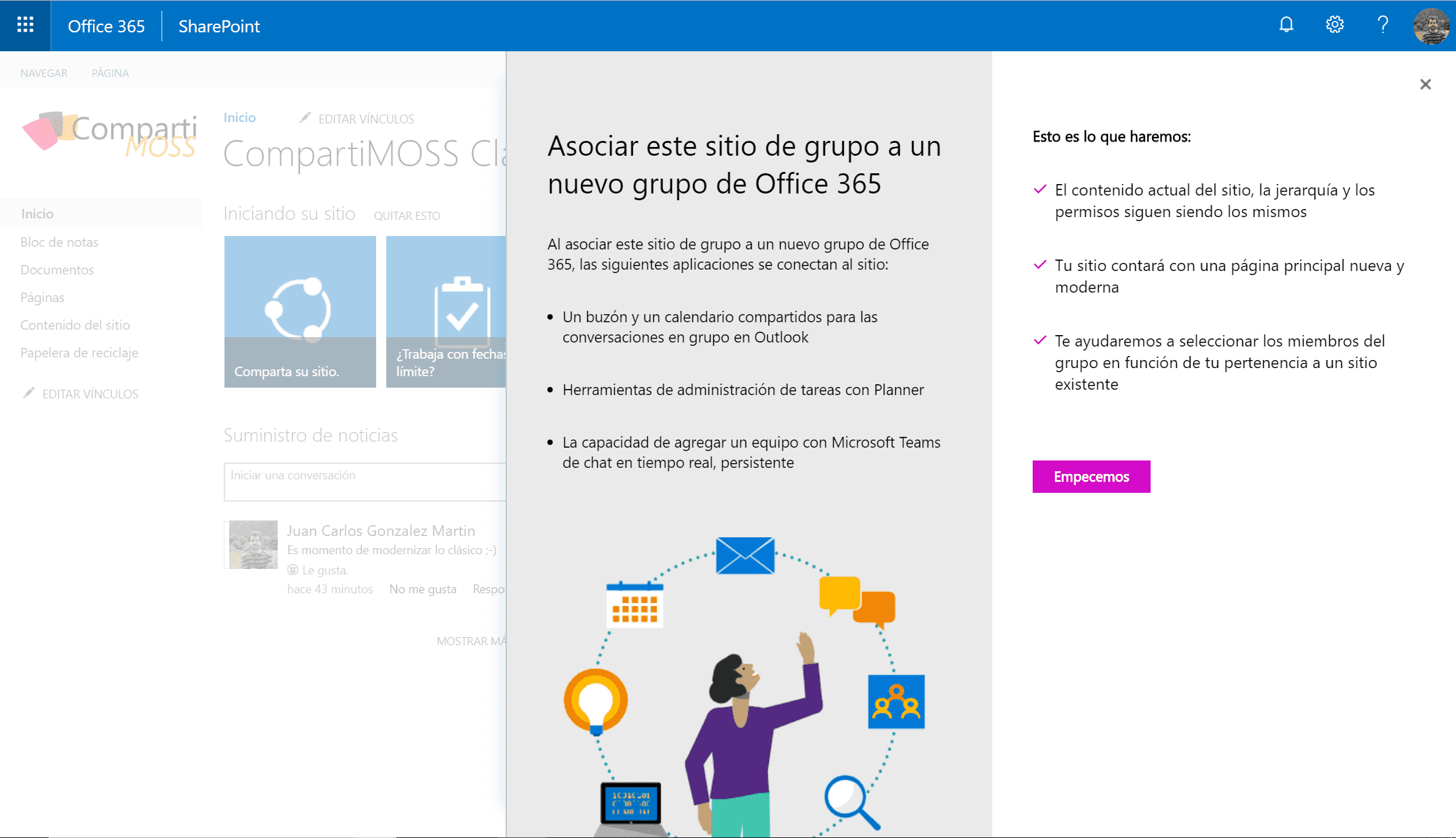Click EDITAR VÍNCULOS in top navigation
The width and height of the screenshot is (1456, 838).
click(366, 119)
